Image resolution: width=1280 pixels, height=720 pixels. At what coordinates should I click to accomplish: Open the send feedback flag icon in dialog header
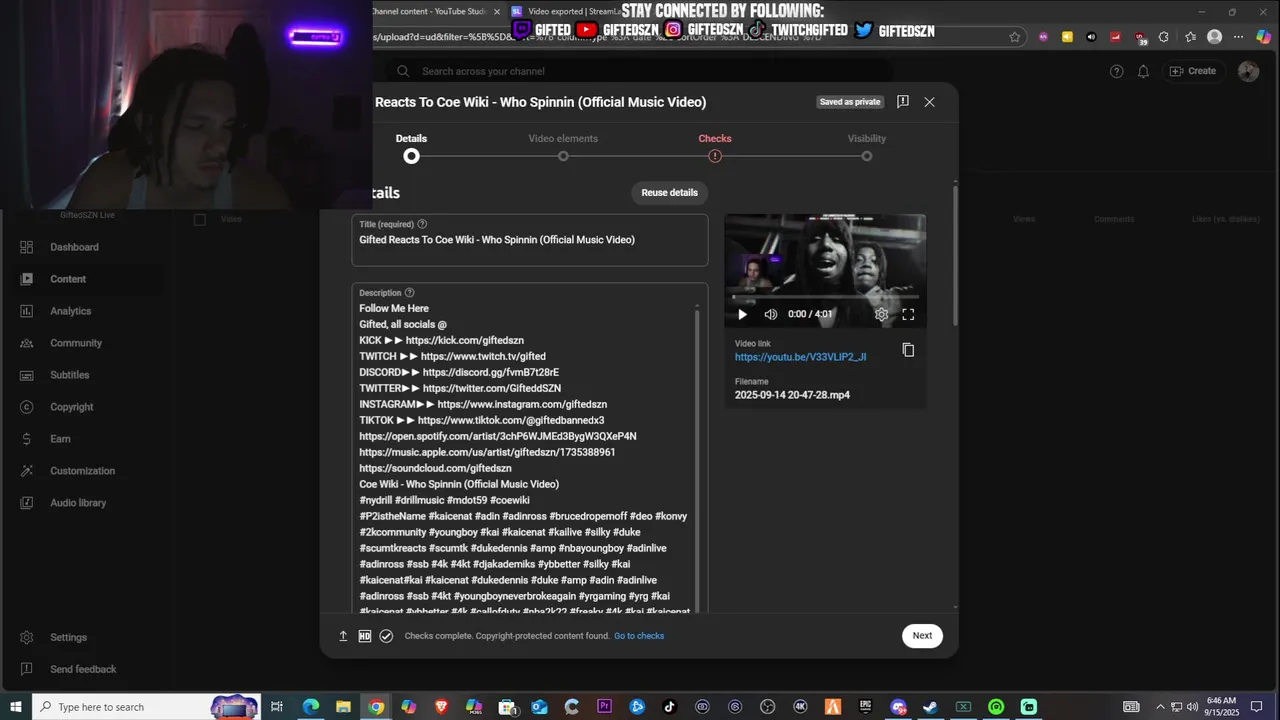coord(902,102)
